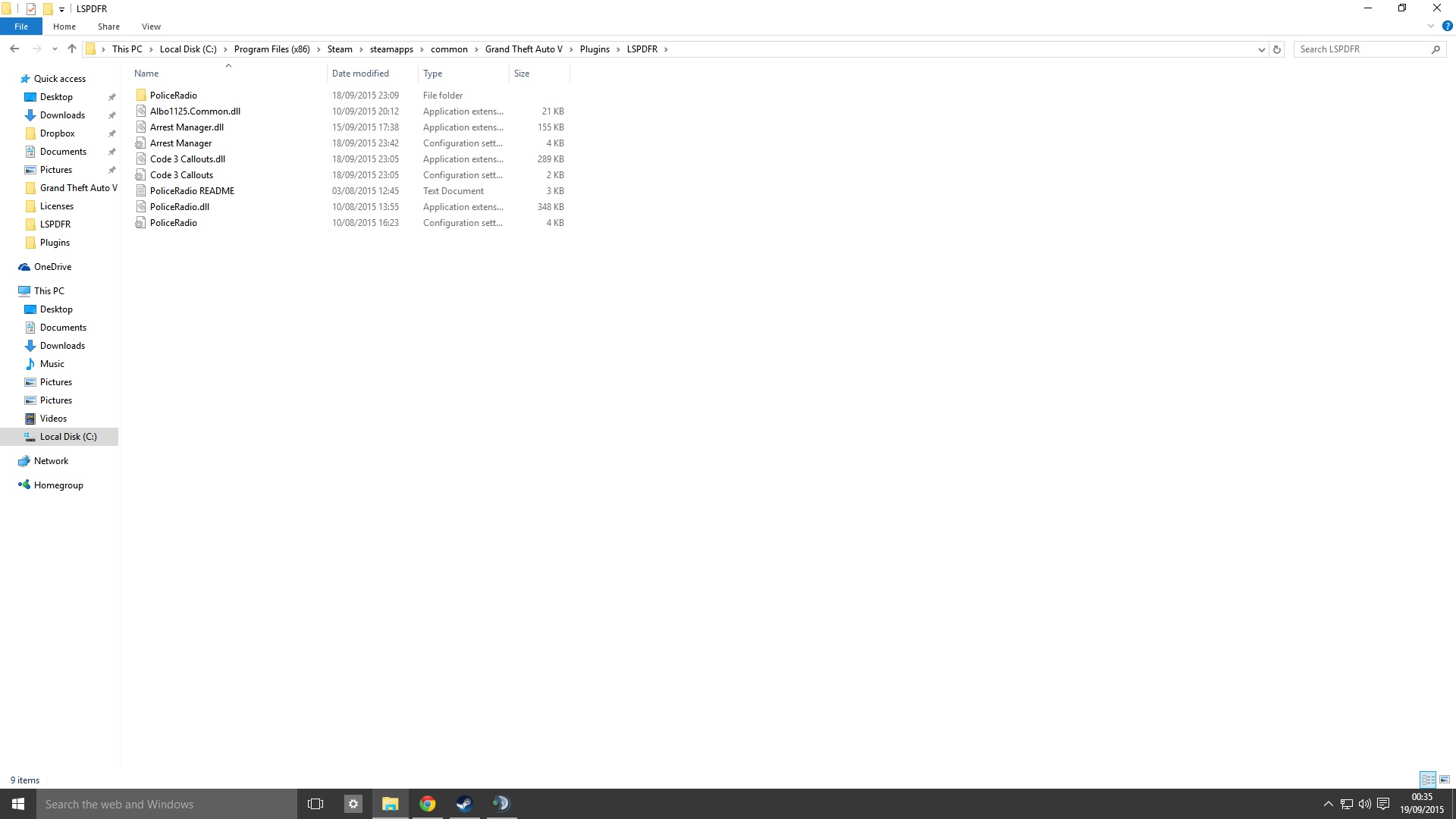Click the volume speaker tray icon

pyautogui.click(x=1364, y=804)
